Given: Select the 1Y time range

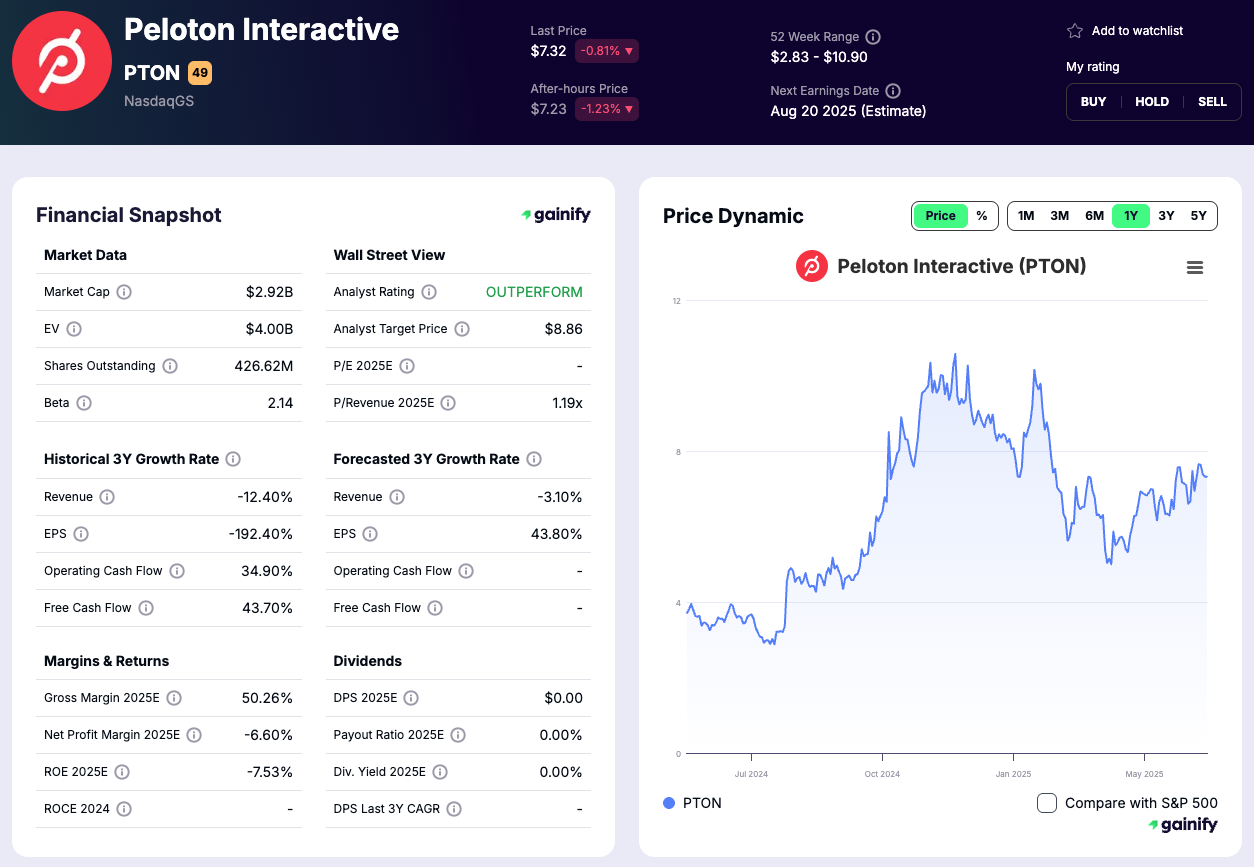Looking at the screenshot, I should pyautogui.click(x=1131, y=216).
